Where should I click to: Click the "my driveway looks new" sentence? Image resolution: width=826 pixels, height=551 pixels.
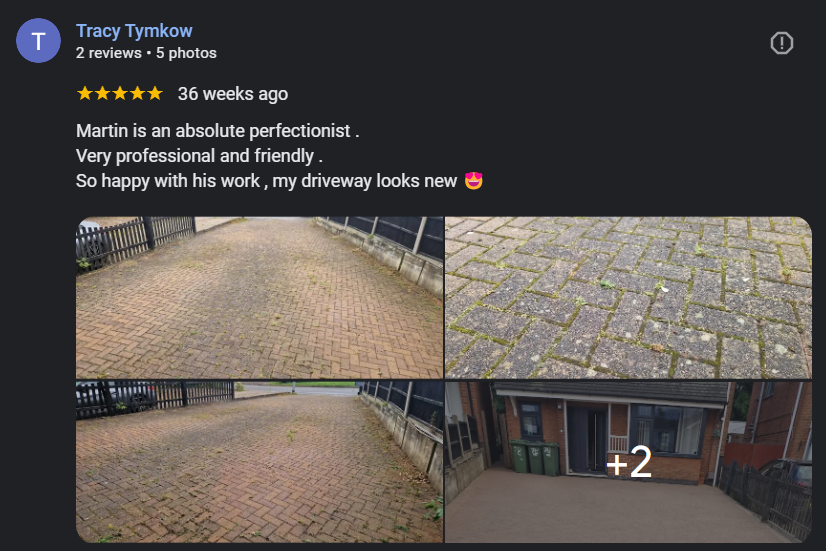[365, 181]
